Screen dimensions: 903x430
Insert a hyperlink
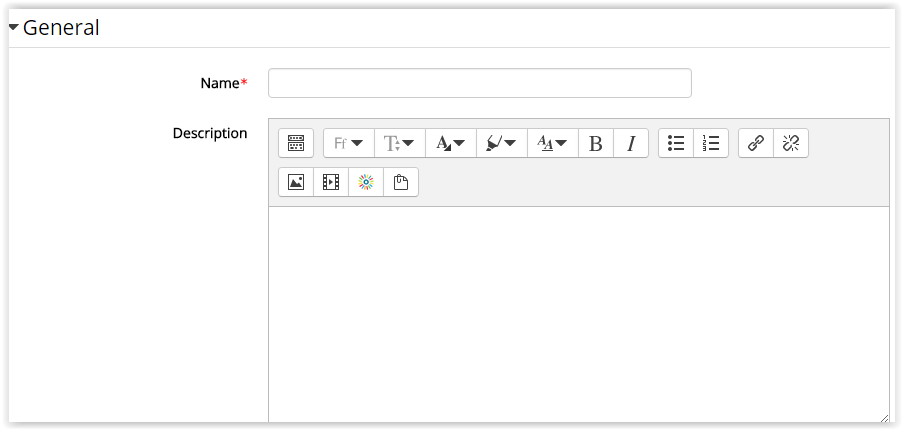tap(756, 143)
